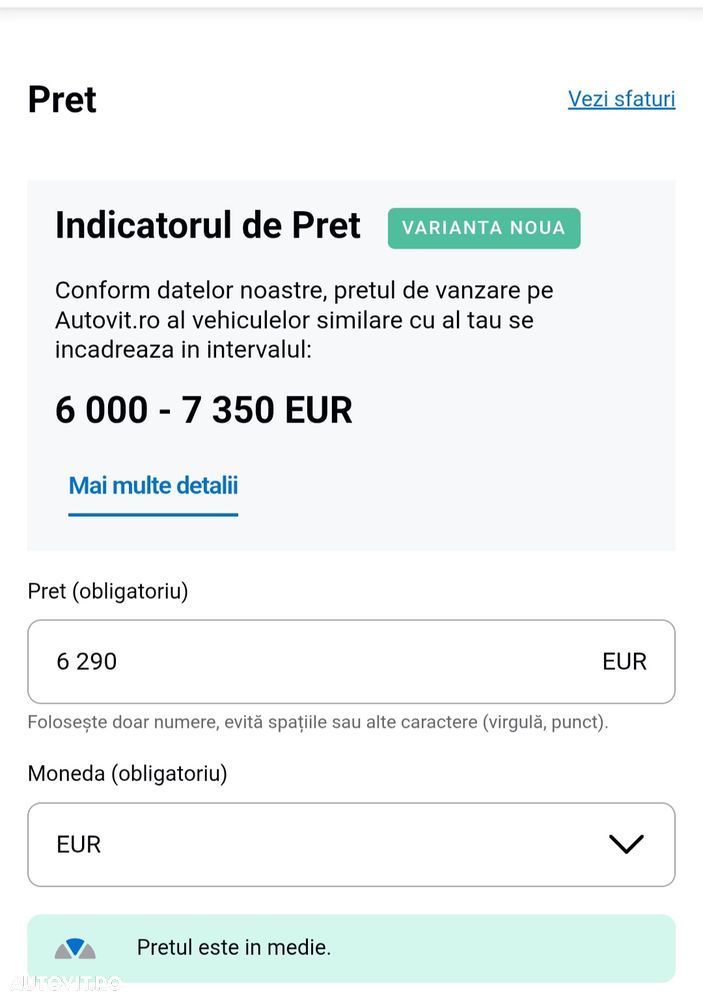Click the "Indicatorul de Pret" title
Viewport: 703px width, 1000px height.
pyautogui.click(x=207, y=226)
